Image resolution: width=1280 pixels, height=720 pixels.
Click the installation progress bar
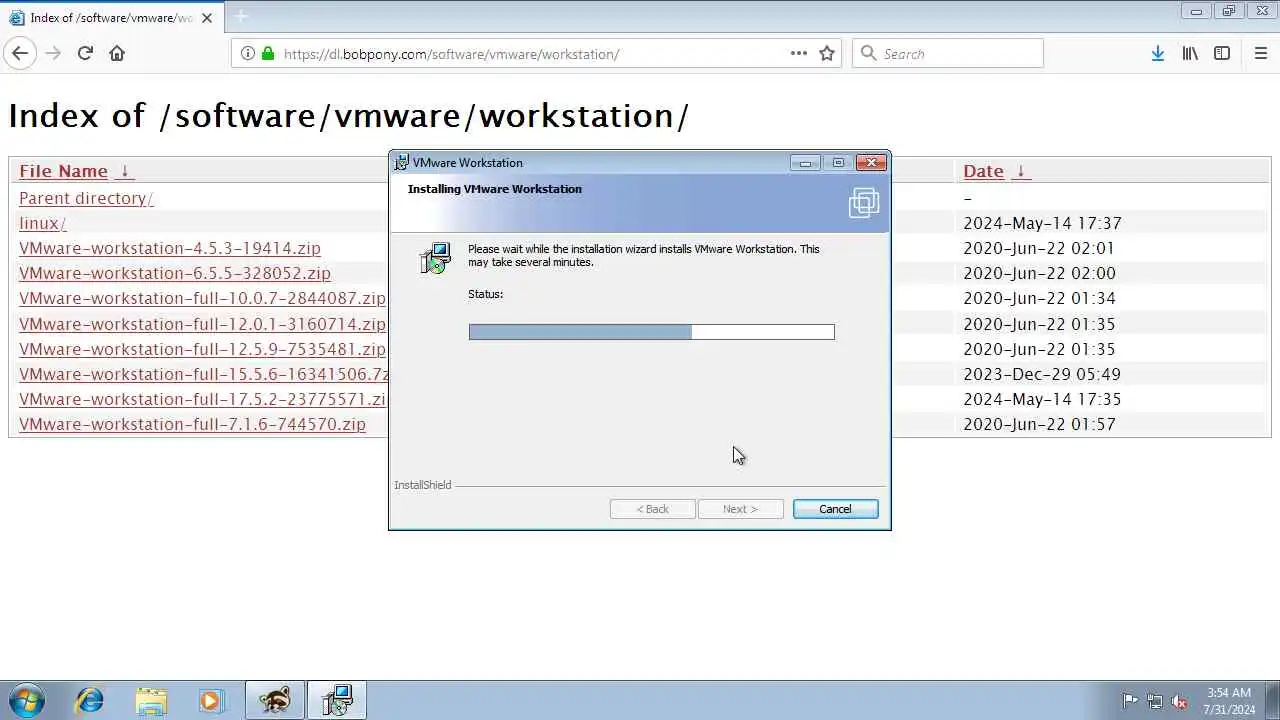pyautogui.click(x=651, y=332)
